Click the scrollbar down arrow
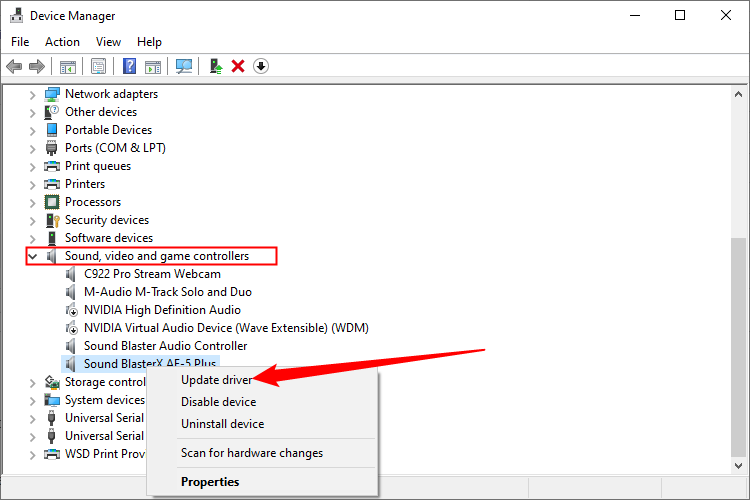 click(x=739, y=466)
